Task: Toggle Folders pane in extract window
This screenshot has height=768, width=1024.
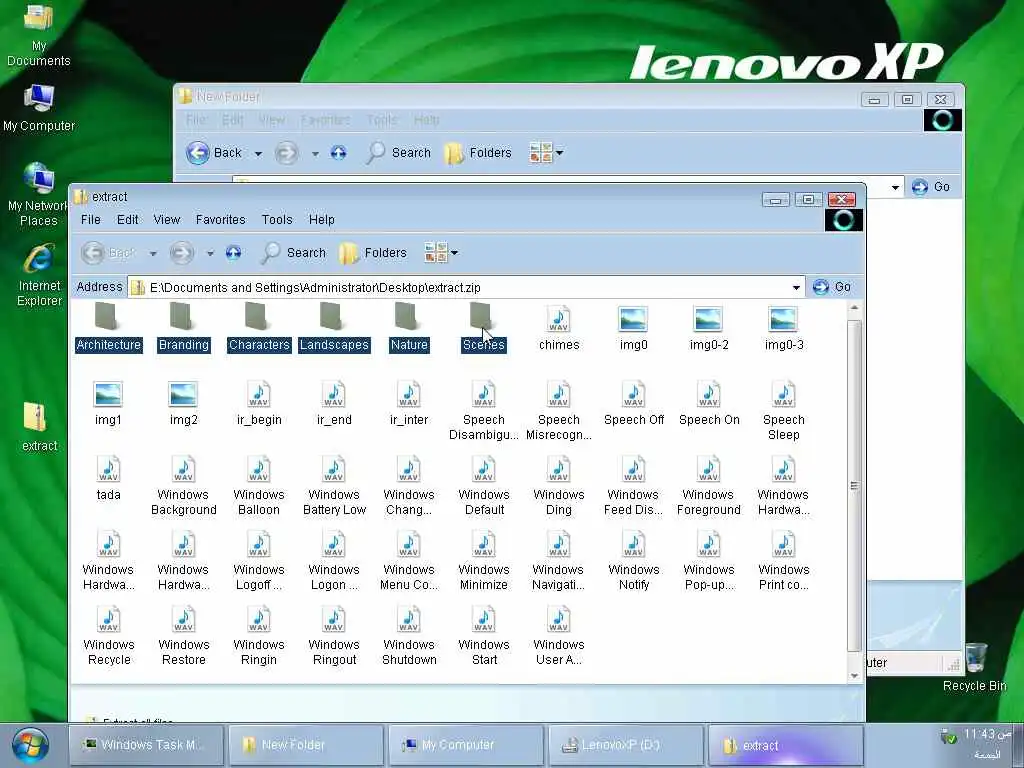Action: pos(373,253)
